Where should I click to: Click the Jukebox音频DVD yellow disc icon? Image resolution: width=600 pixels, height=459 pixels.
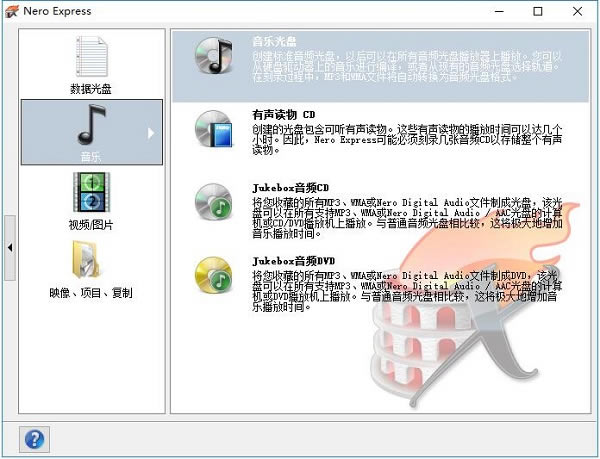click(x=213, y=273)
